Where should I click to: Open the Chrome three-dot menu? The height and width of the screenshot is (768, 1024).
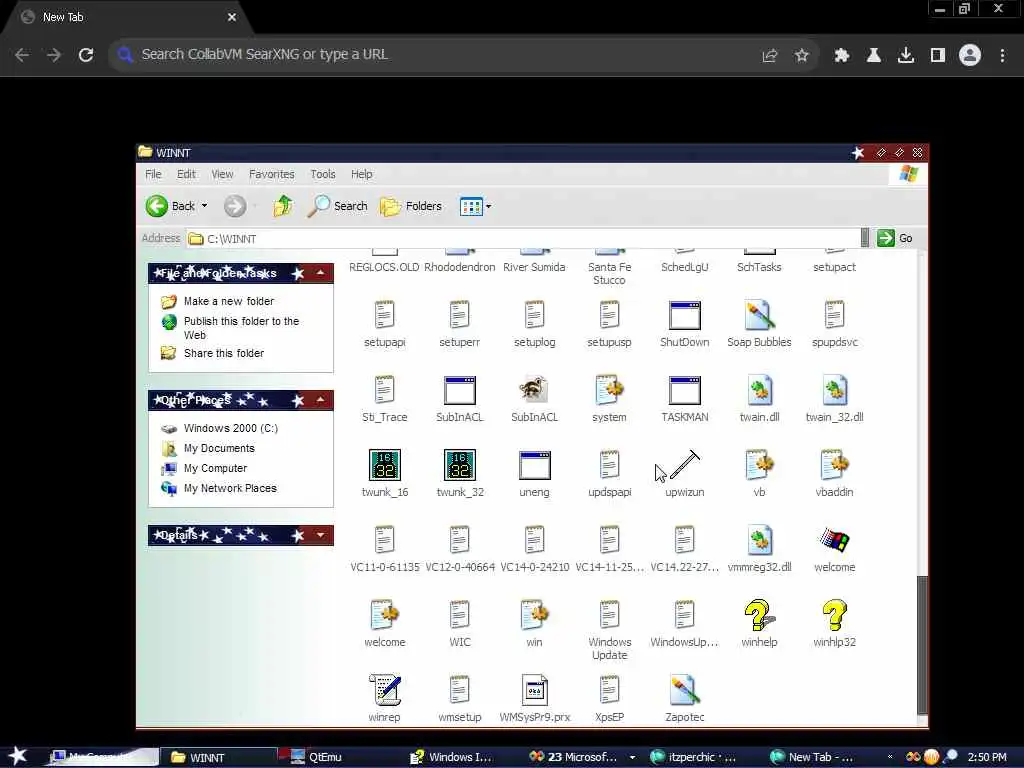coord(1002,56)
